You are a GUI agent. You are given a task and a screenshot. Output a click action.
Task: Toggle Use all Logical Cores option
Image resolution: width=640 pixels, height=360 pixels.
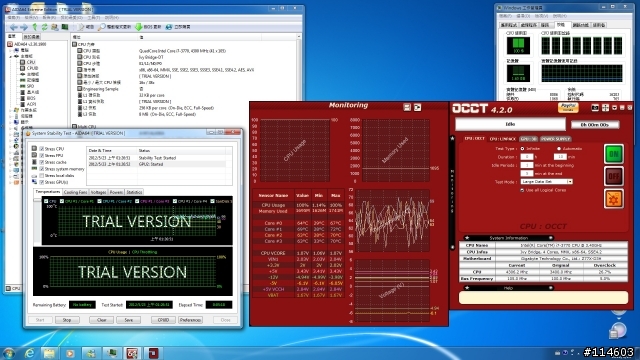[x=522, y=190]
